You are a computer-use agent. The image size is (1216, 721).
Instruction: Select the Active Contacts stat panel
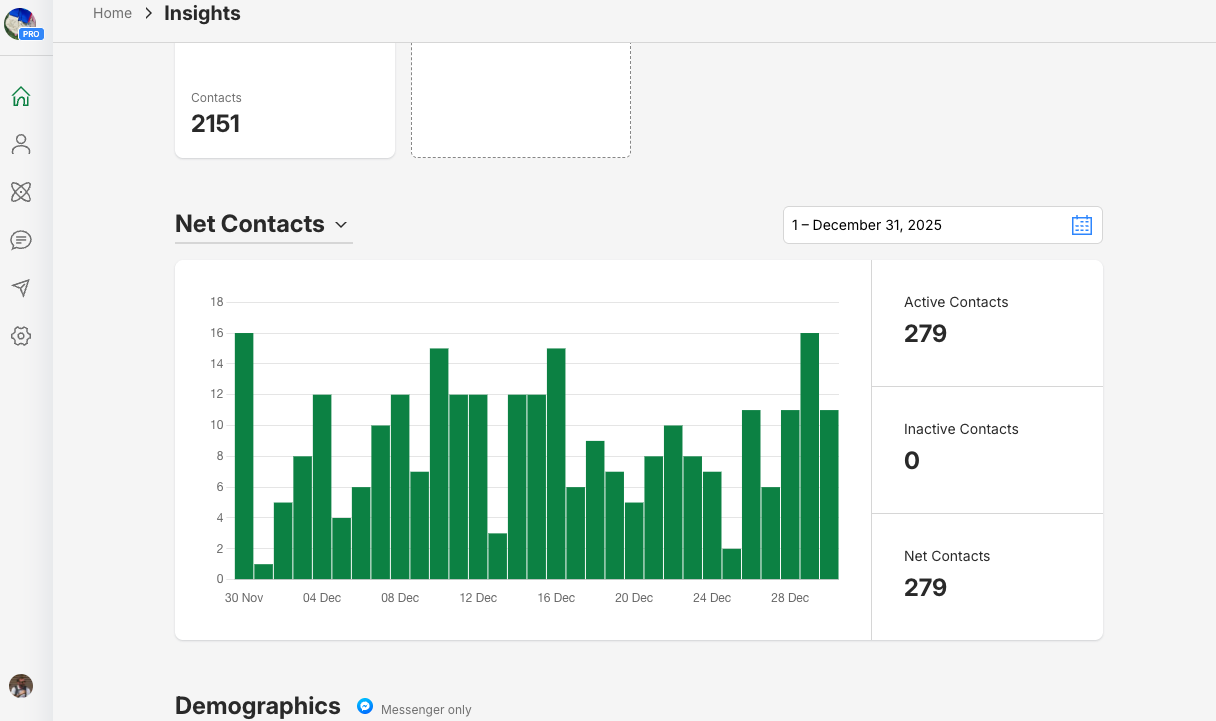tap(987, 323)
